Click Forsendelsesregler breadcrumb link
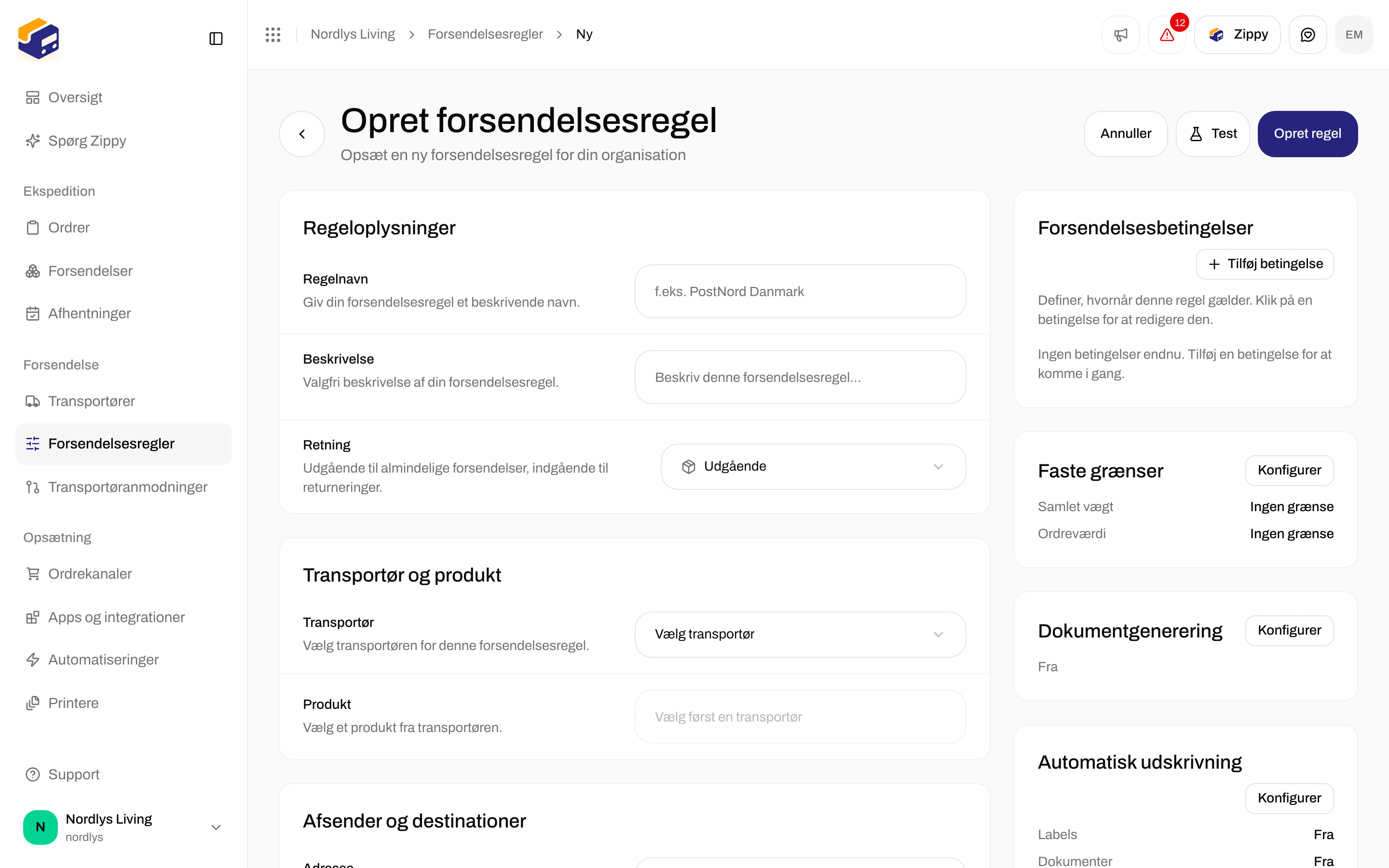The image size is (1389, 868). point(485,34)
